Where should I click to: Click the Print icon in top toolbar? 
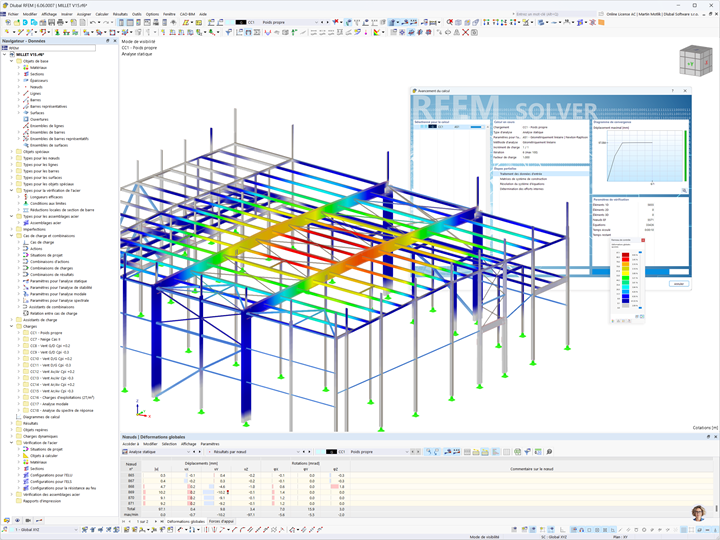tap(60, 22)
